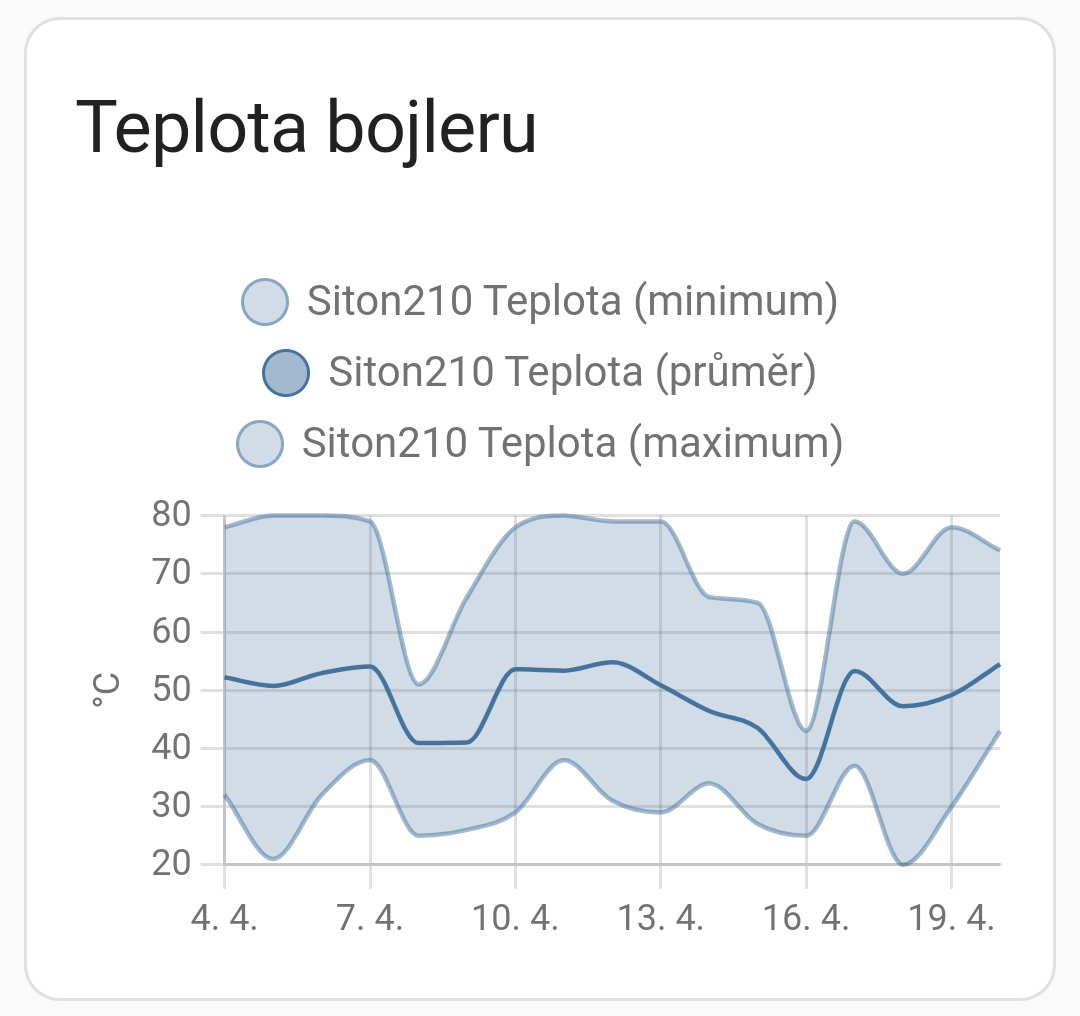
Task: Click the 7. 4. date axis label
Action: [x=370, y=918]
